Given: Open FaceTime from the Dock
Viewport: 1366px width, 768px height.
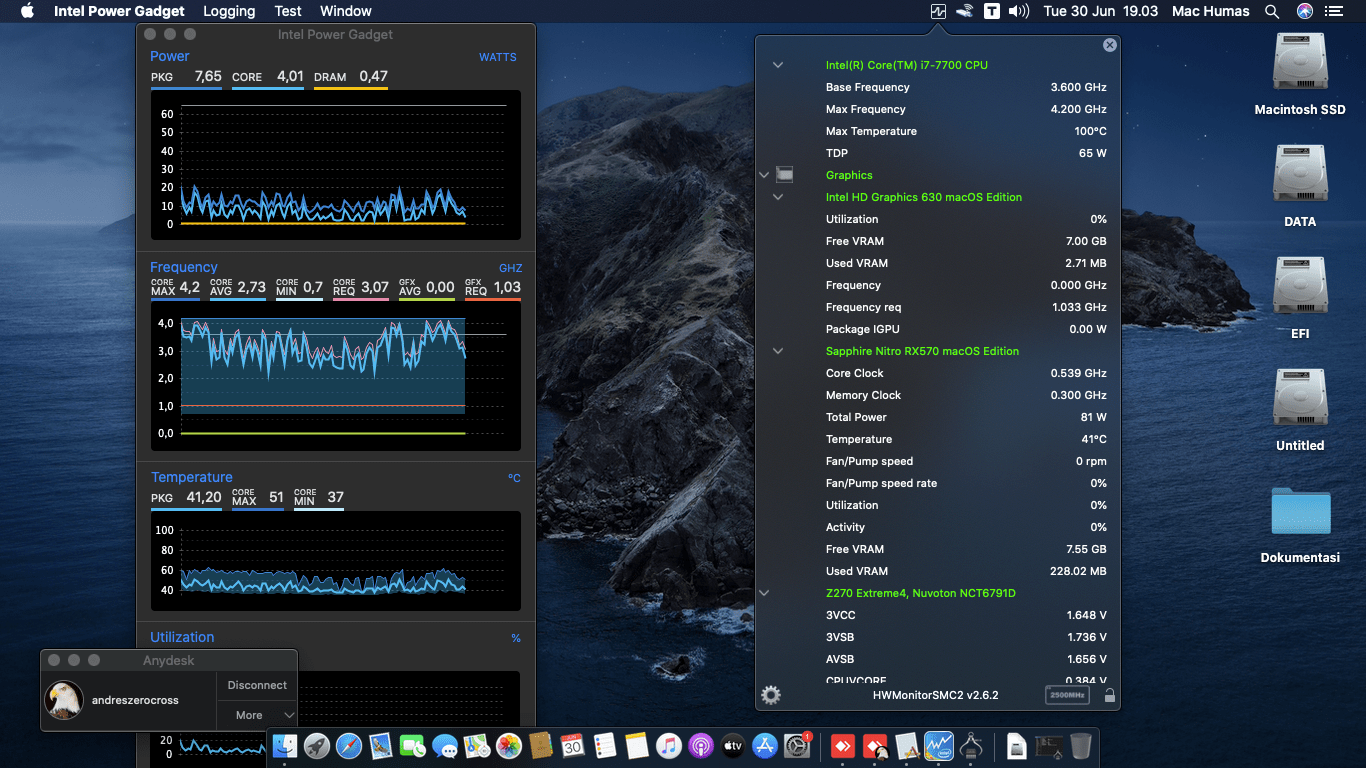Looking at the screenshot, I should point(413,745).
